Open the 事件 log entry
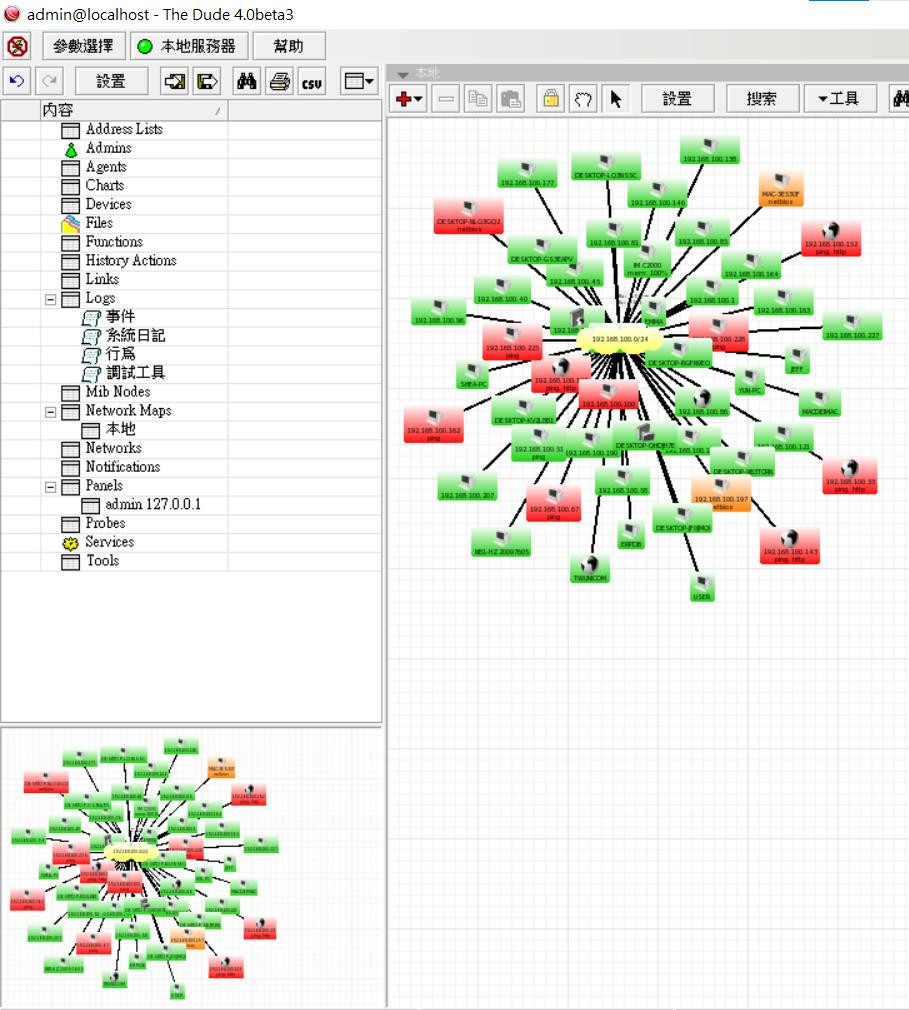The height and width of the screenshot is (1010, 909). click(120, 316)
